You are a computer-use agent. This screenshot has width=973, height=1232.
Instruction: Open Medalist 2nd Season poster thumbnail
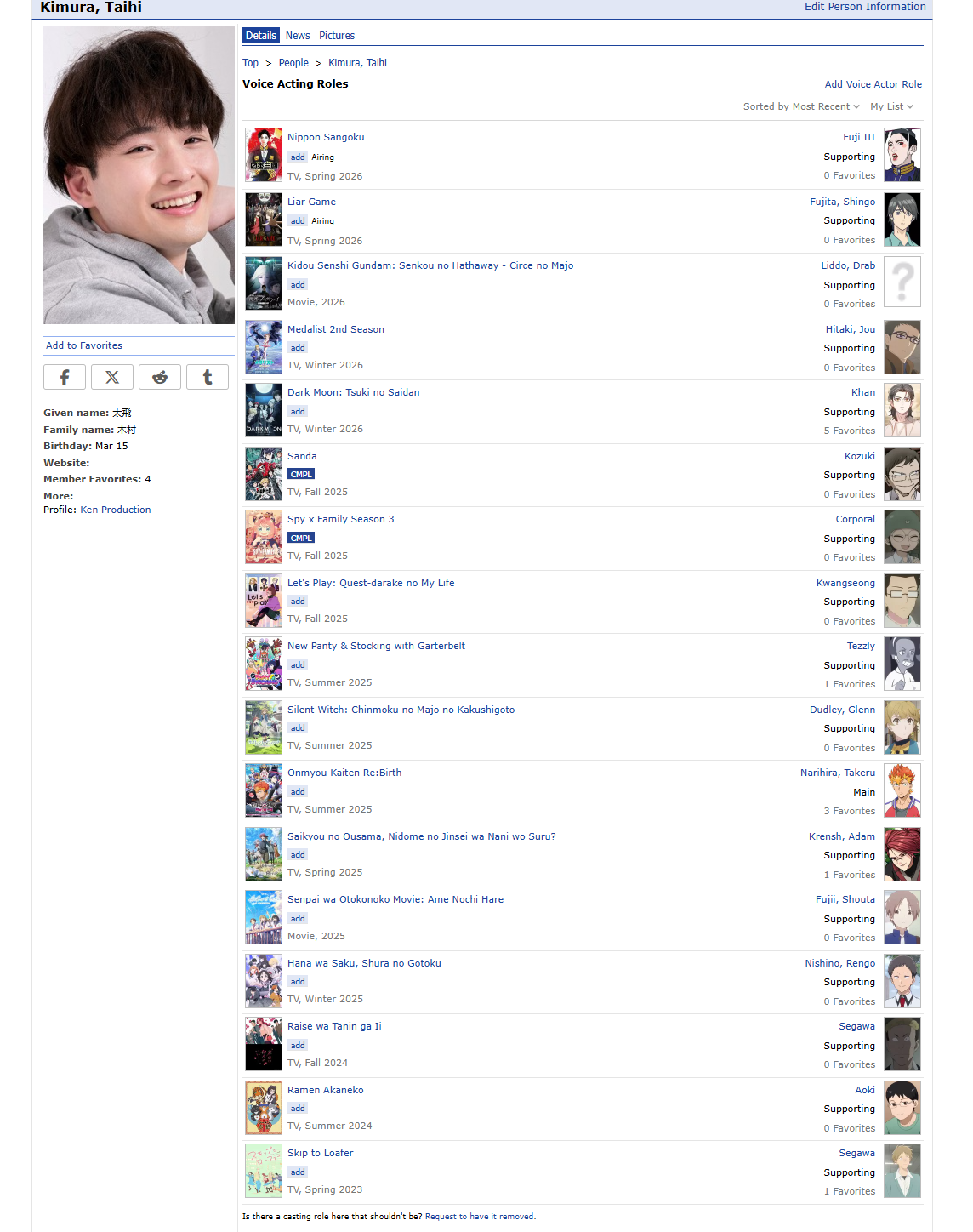coord(264,347)
